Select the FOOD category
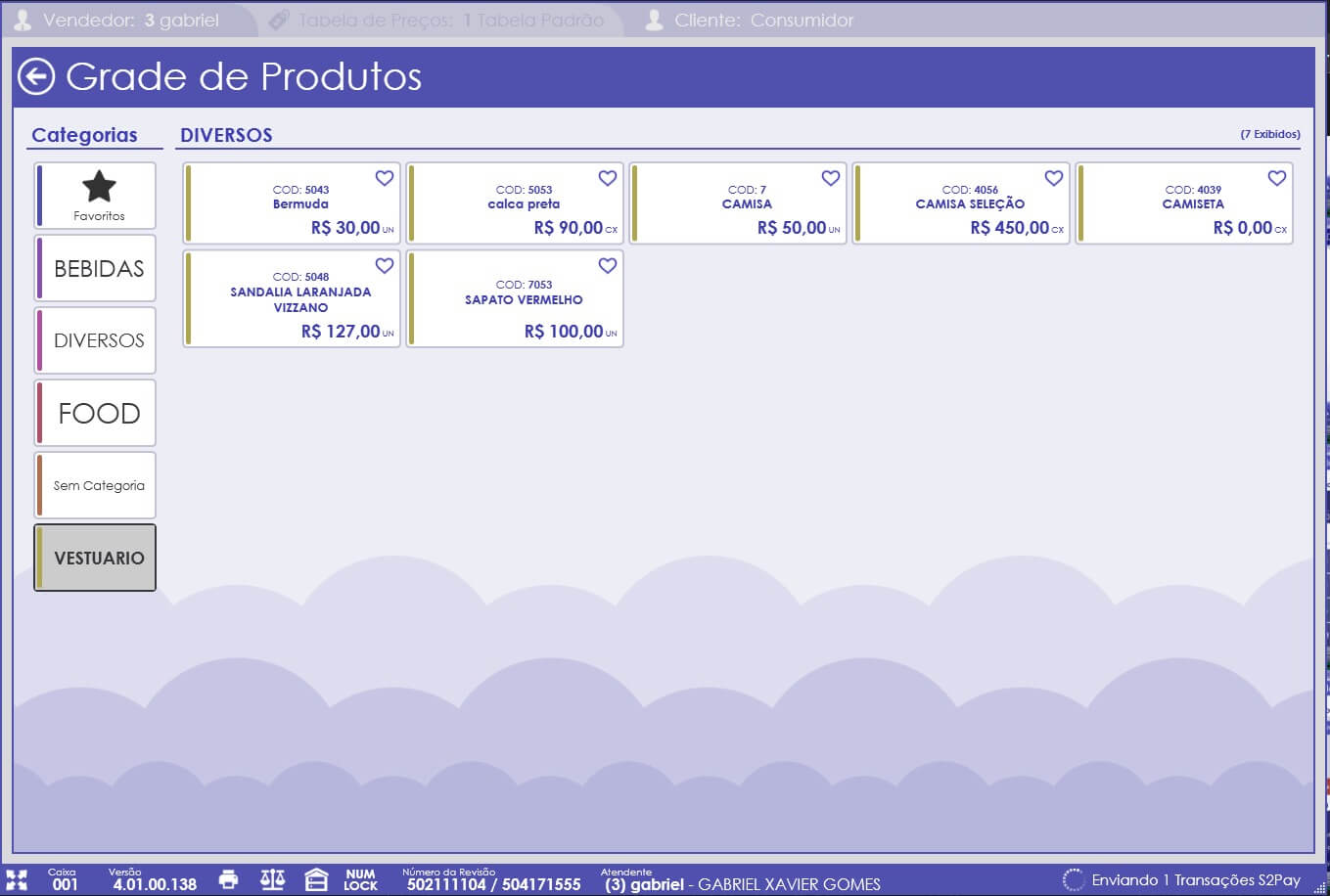 pyautogui.click(x=95, y=413)
